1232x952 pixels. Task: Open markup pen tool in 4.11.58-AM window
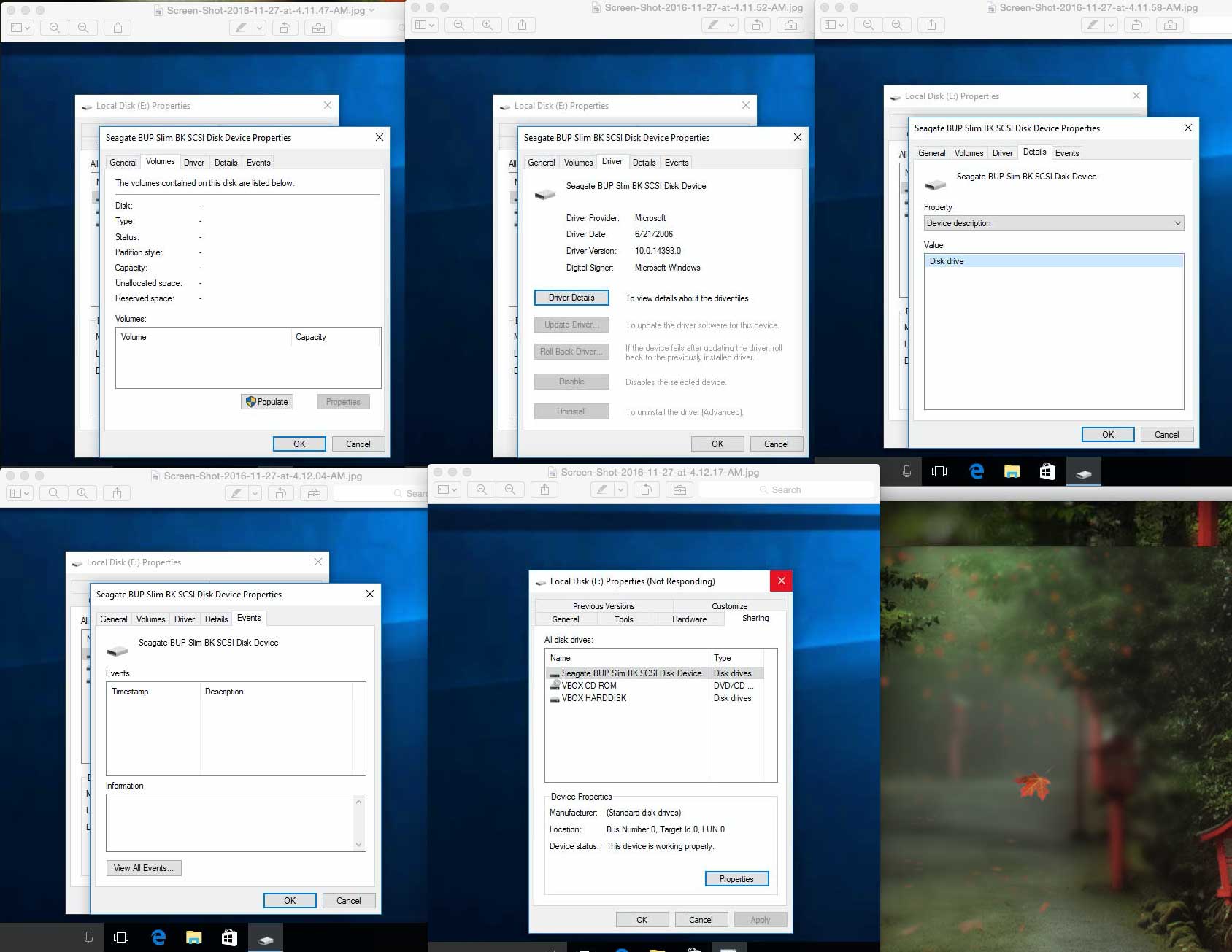coord(1093,25)
